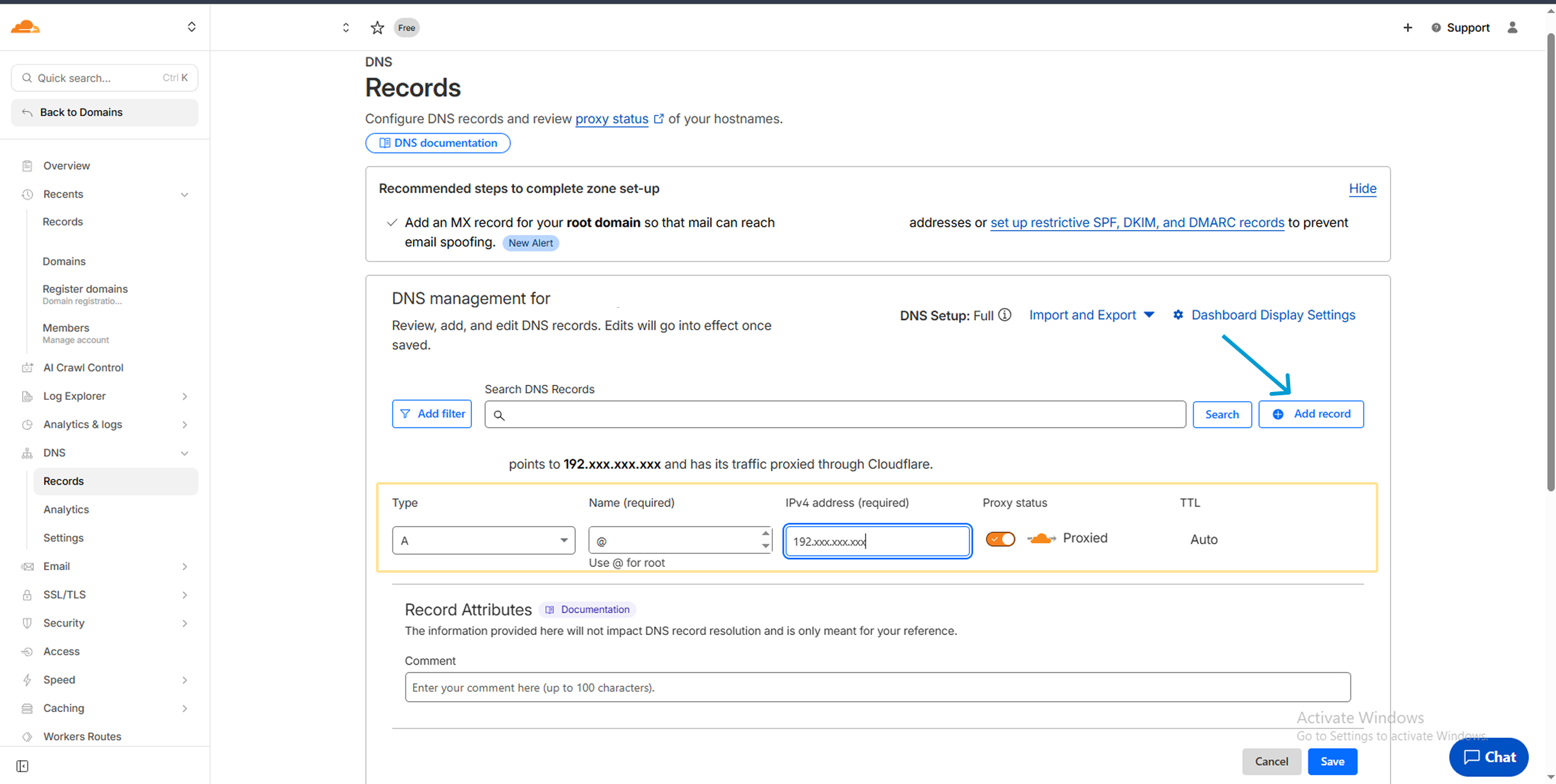Open the user profile icon
This screenshot has height=784, width=1556.
coord(1513,27)
